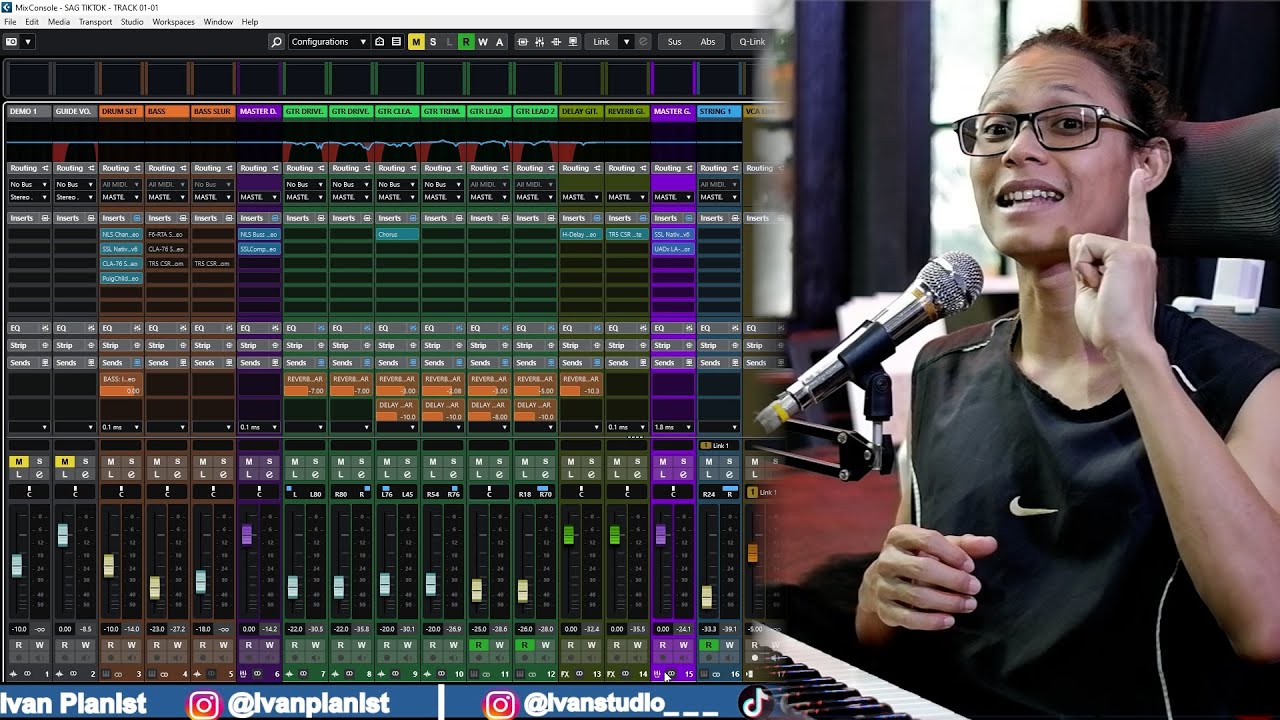Screen dimensions: 1280x720
Task: Open the Workspaces menu
Action: click(x=173, y=22)
